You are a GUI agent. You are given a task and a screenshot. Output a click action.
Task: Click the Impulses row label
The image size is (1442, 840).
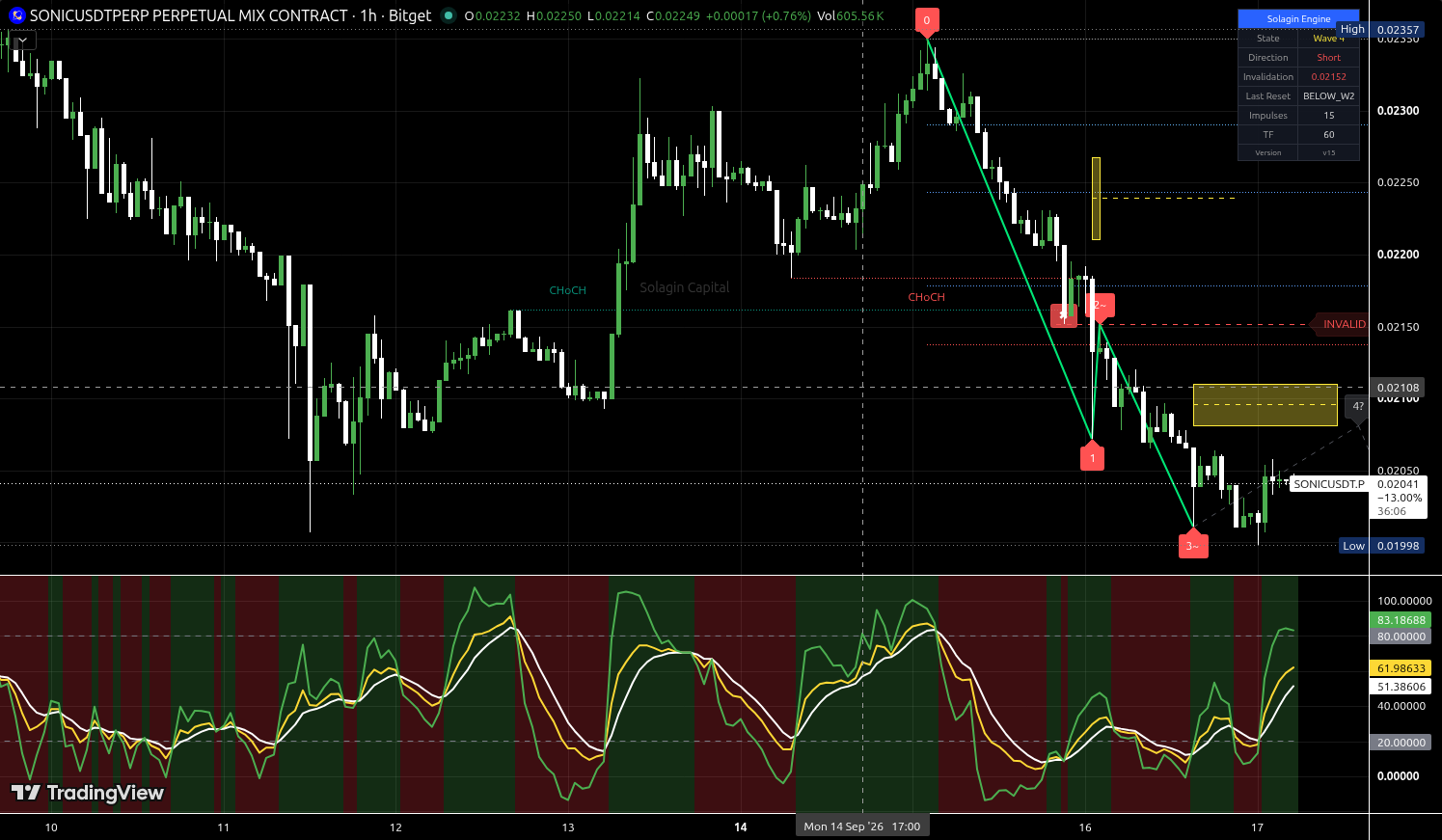[x=1267, y=116]
